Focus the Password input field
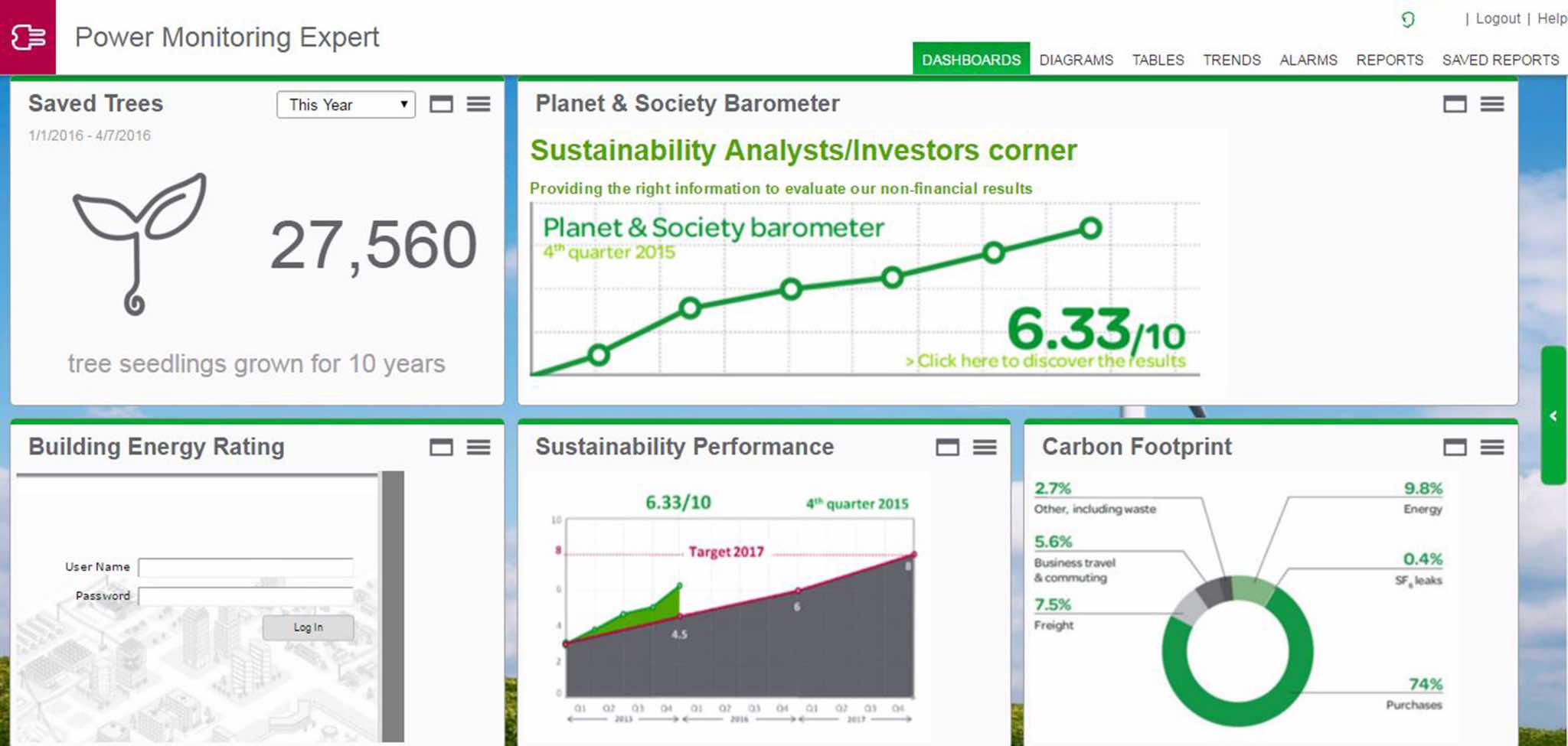 point(246,596)
